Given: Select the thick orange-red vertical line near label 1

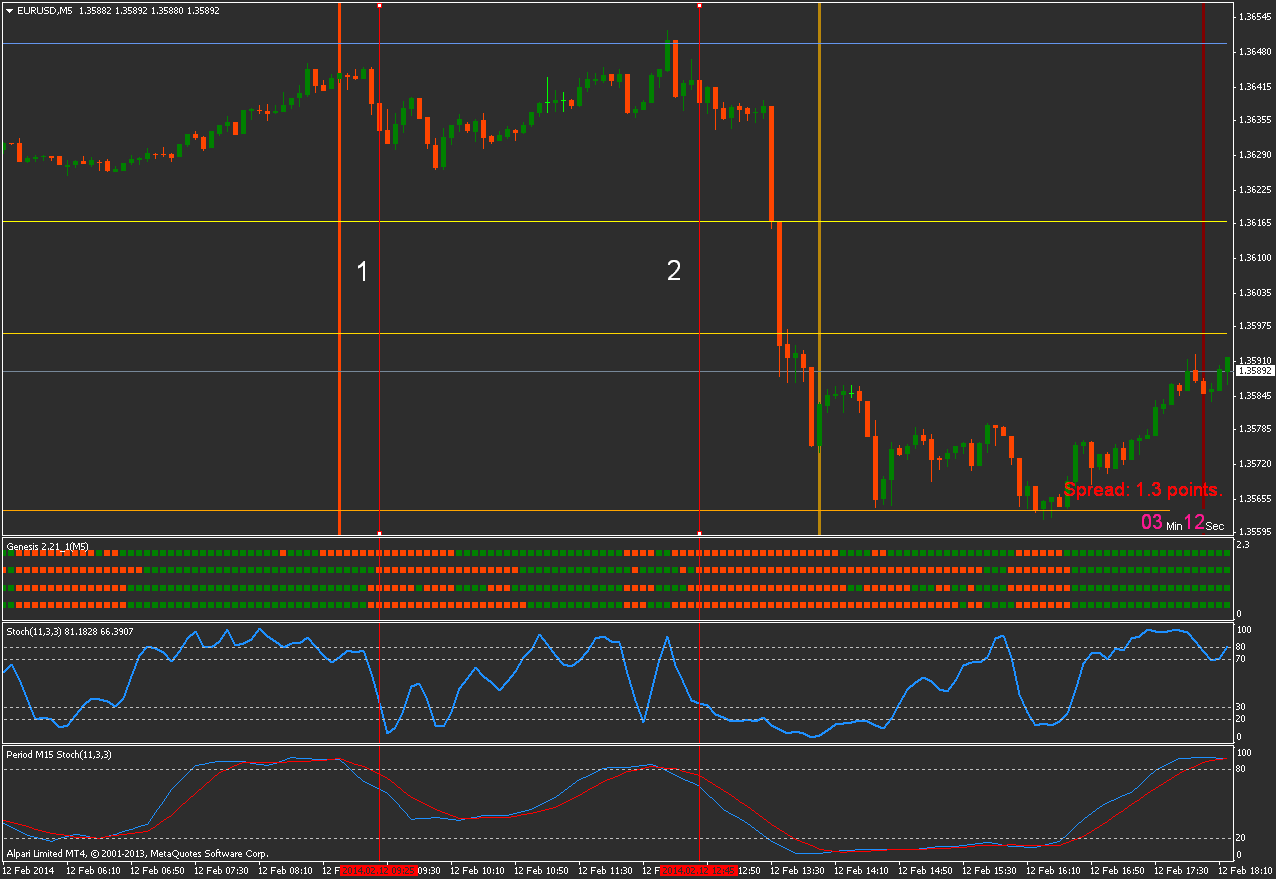Looking at the screenshot, I should tap(340, 268).
